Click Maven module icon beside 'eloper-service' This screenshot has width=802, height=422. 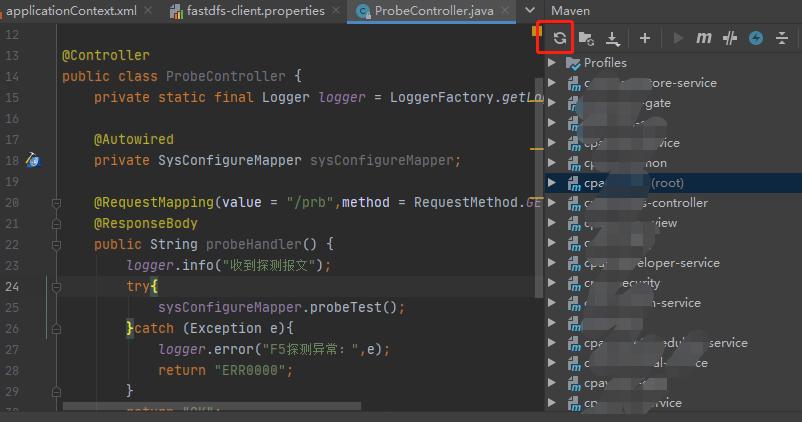(x=574, y=263)
